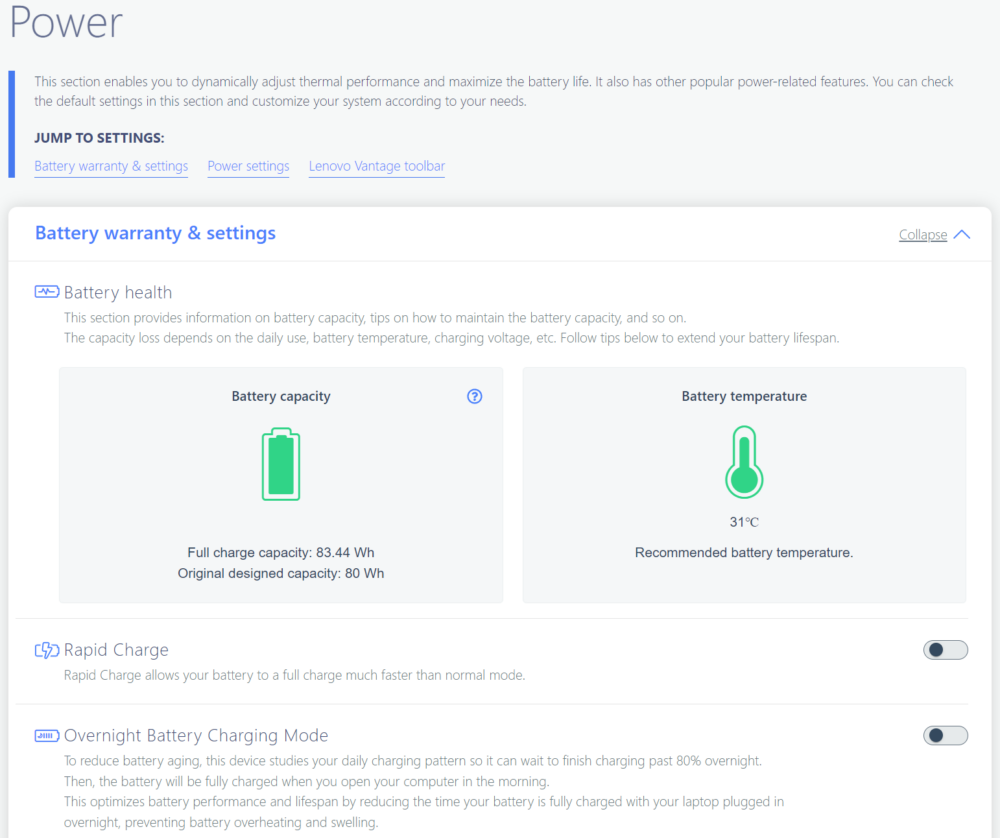This screenshot has height=838, width=1000.
Task: Click the chevron arrow beside Collapse
Action: pos(962,234)
